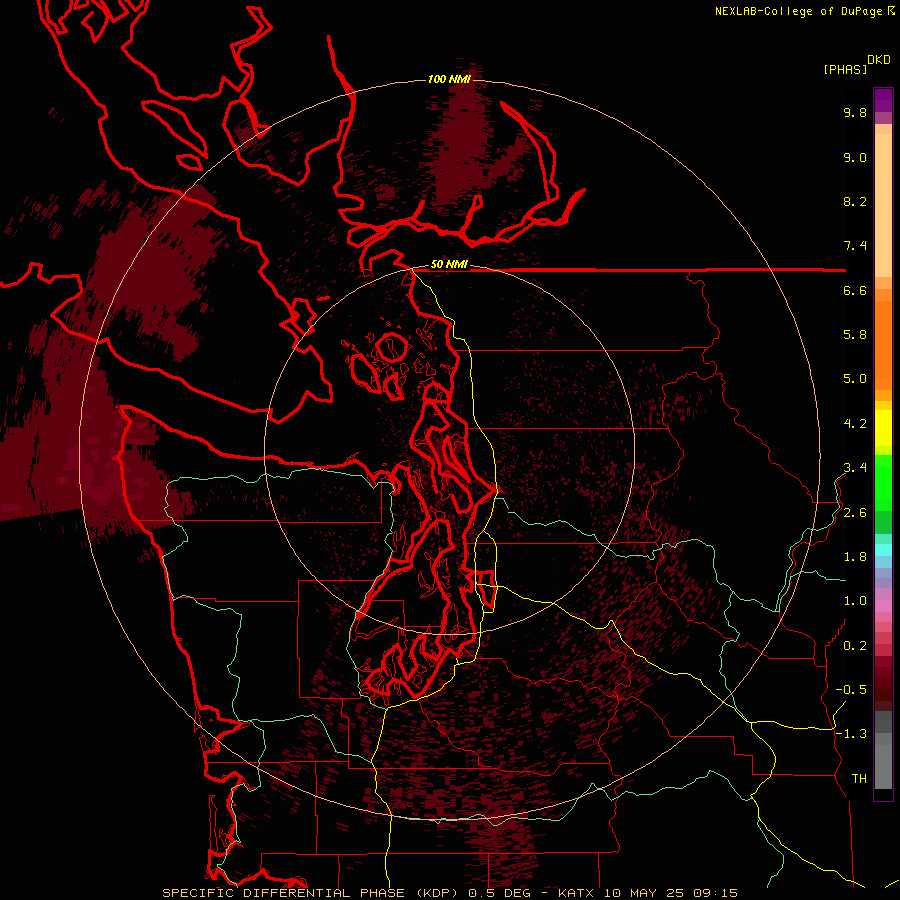Click the 0.2 legend value
Screen dimensions: 900x900
[x=855, y=646]
